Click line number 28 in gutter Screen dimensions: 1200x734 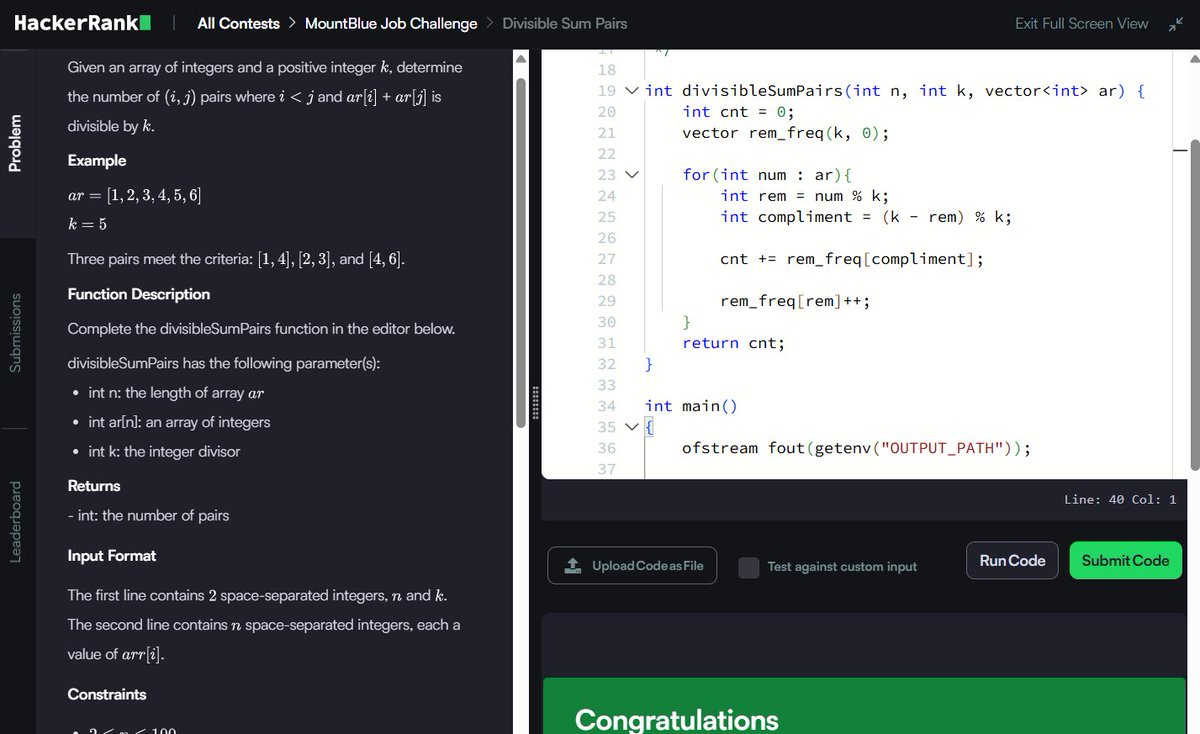[x=606, y=280]
